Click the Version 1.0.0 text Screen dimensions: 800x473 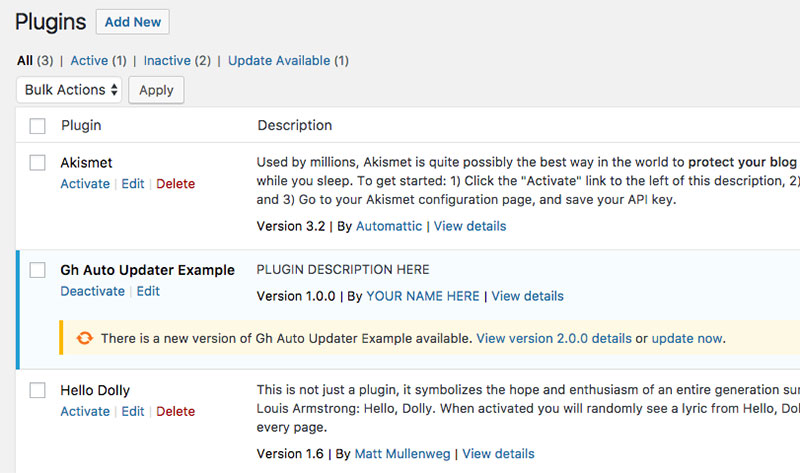coord(296,296)
